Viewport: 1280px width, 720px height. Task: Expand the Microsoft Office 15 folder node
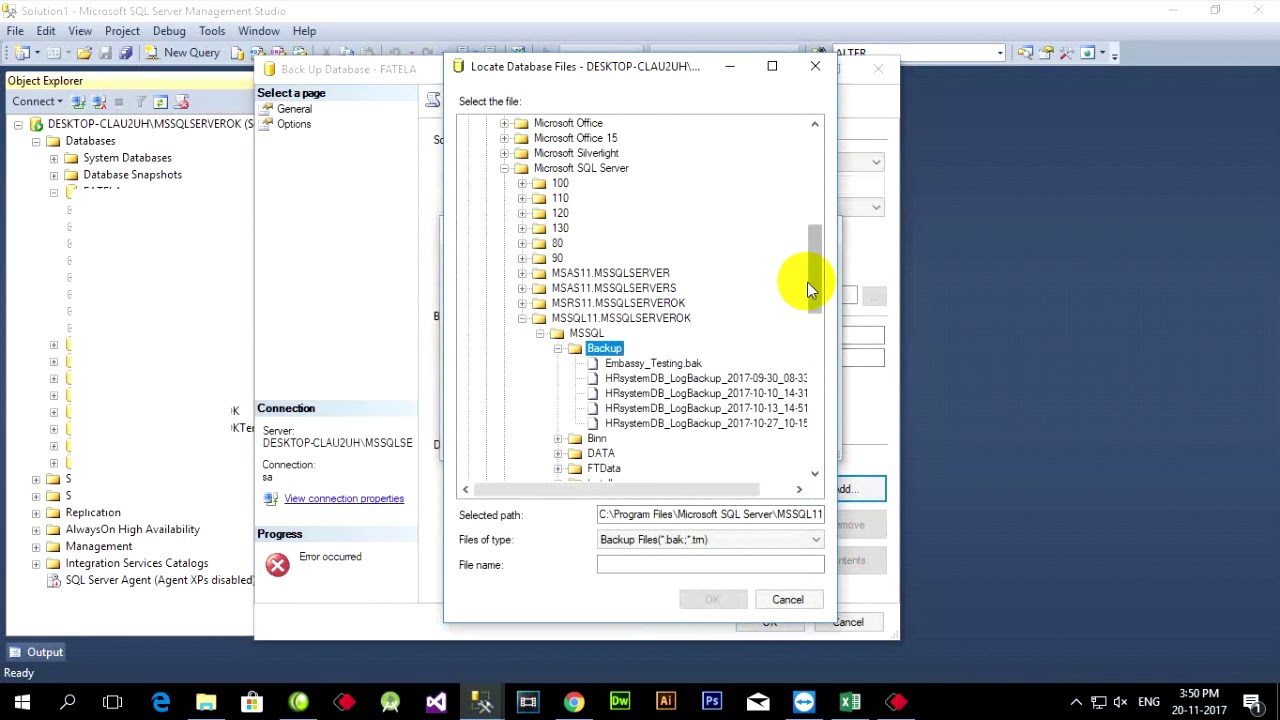coord(504,138)
